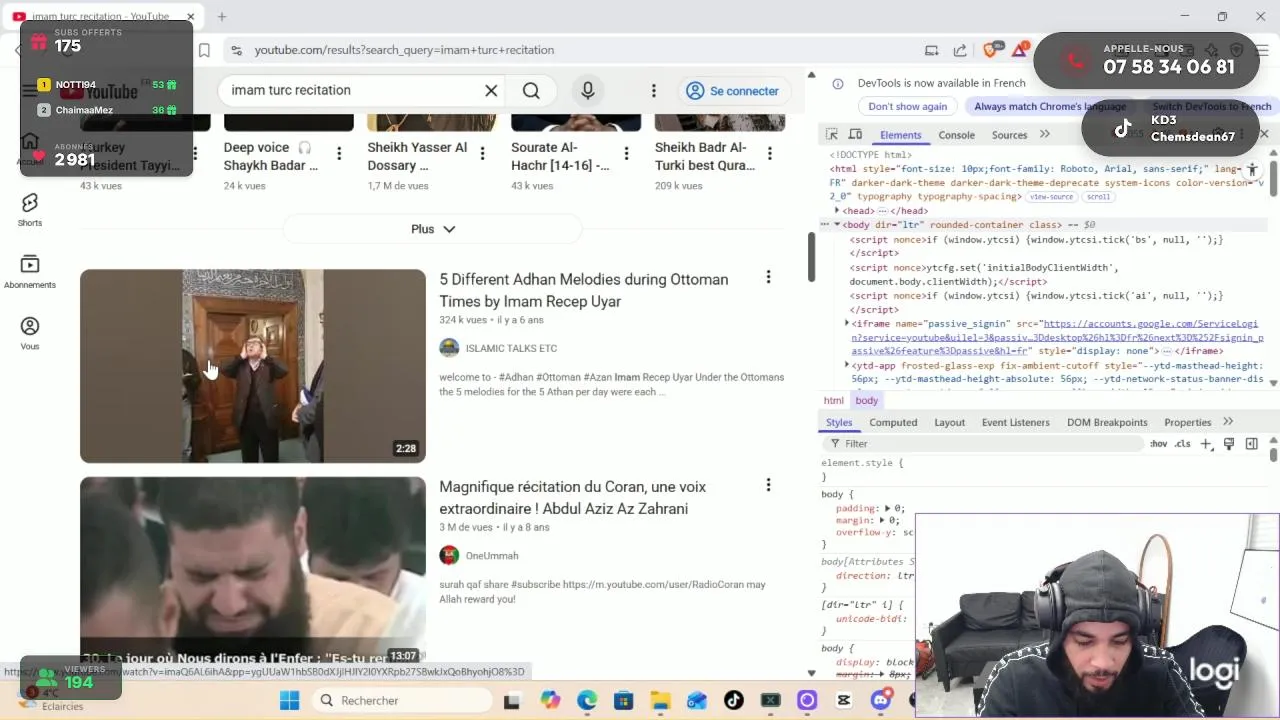Image resolution: width=1280 pixels, height=720 pixels.
Task: Open options for Magnifique récitation du Coran video
Action: pyautogui.click(x=768, y=485)
